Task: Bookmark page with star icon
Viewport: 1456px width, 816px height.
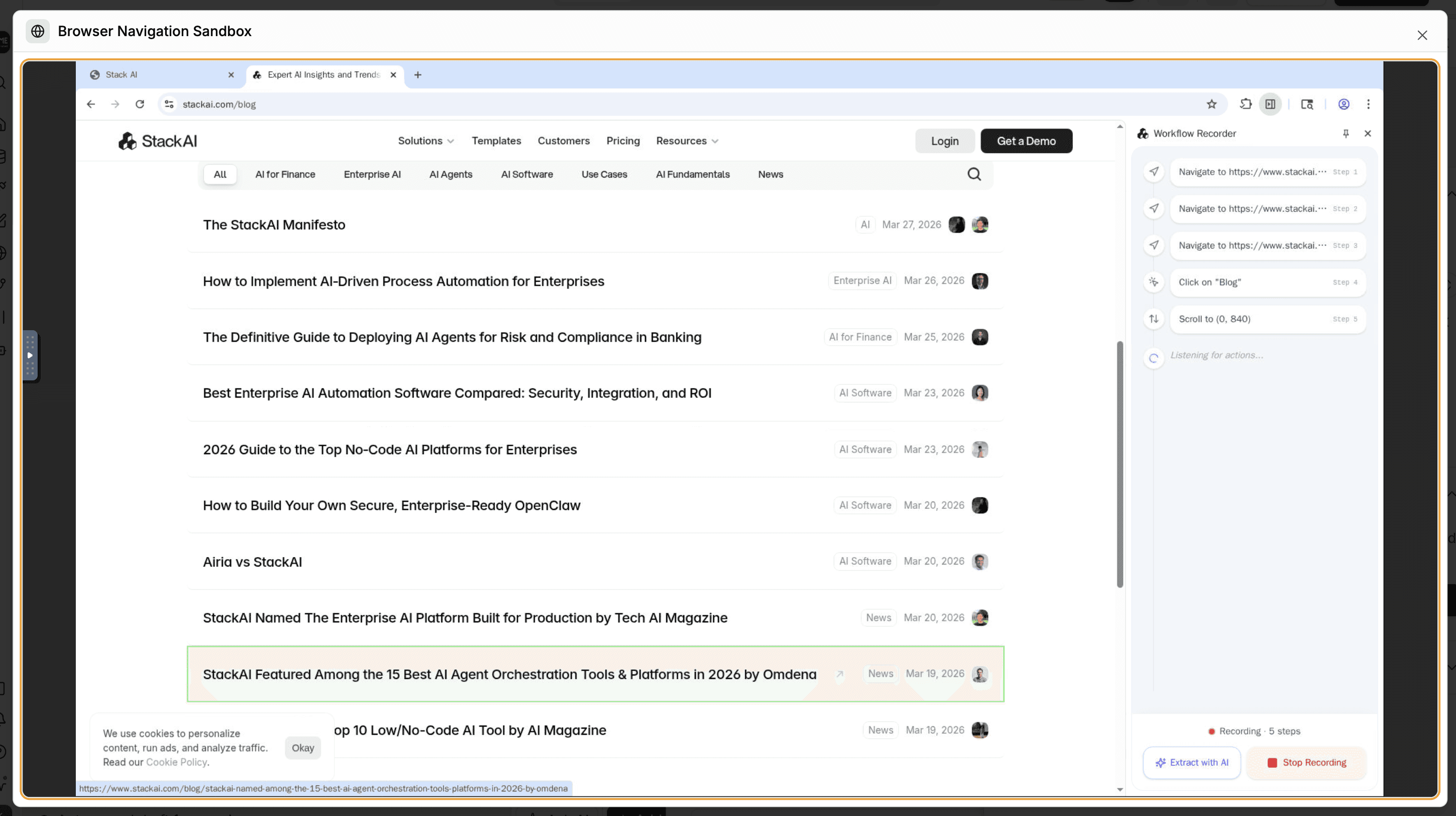Action: [1211, 104]
